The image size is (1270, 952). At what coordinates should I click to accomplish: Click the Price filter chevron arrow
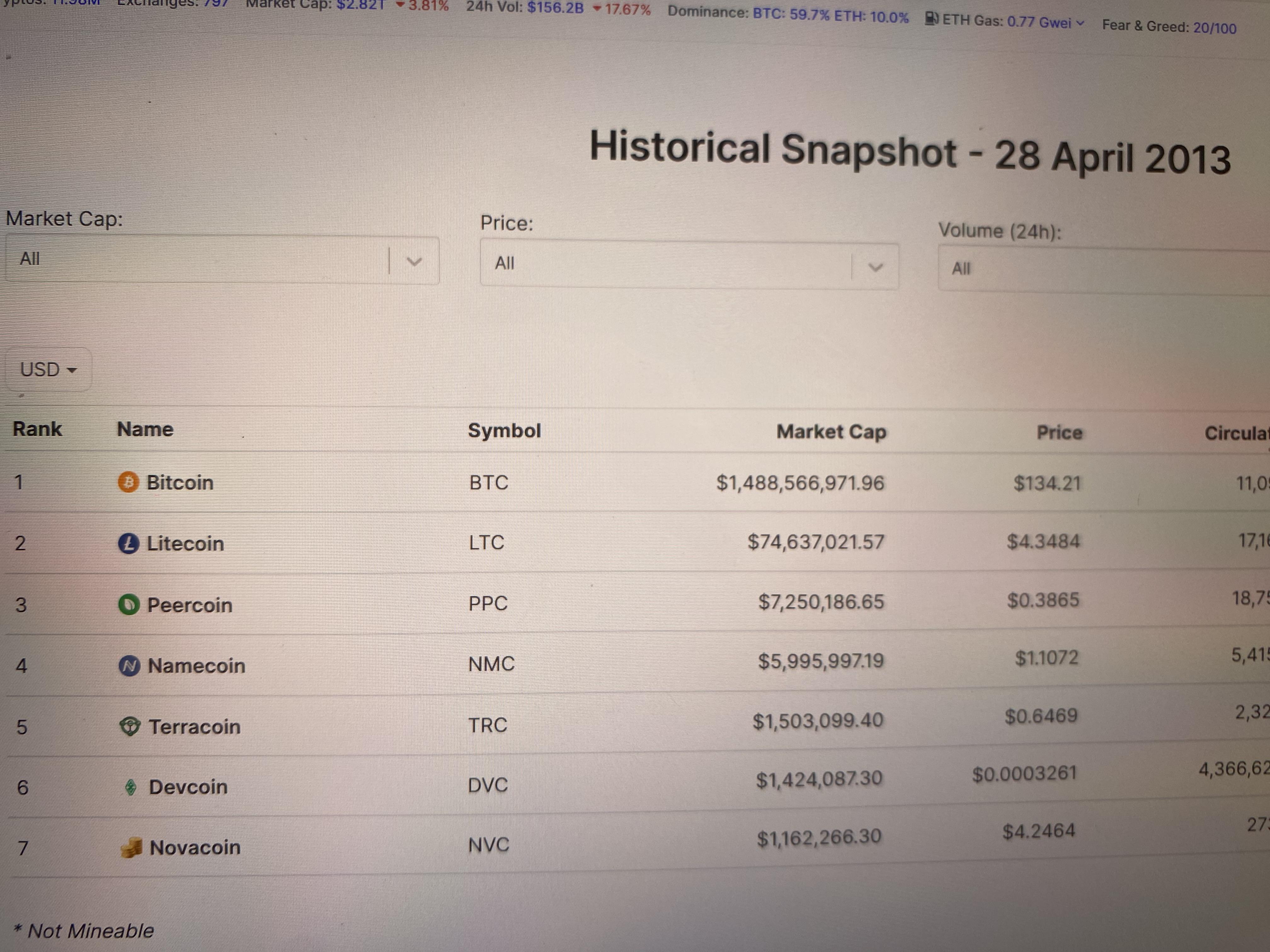pyautogui.click(x=876, y=267)
